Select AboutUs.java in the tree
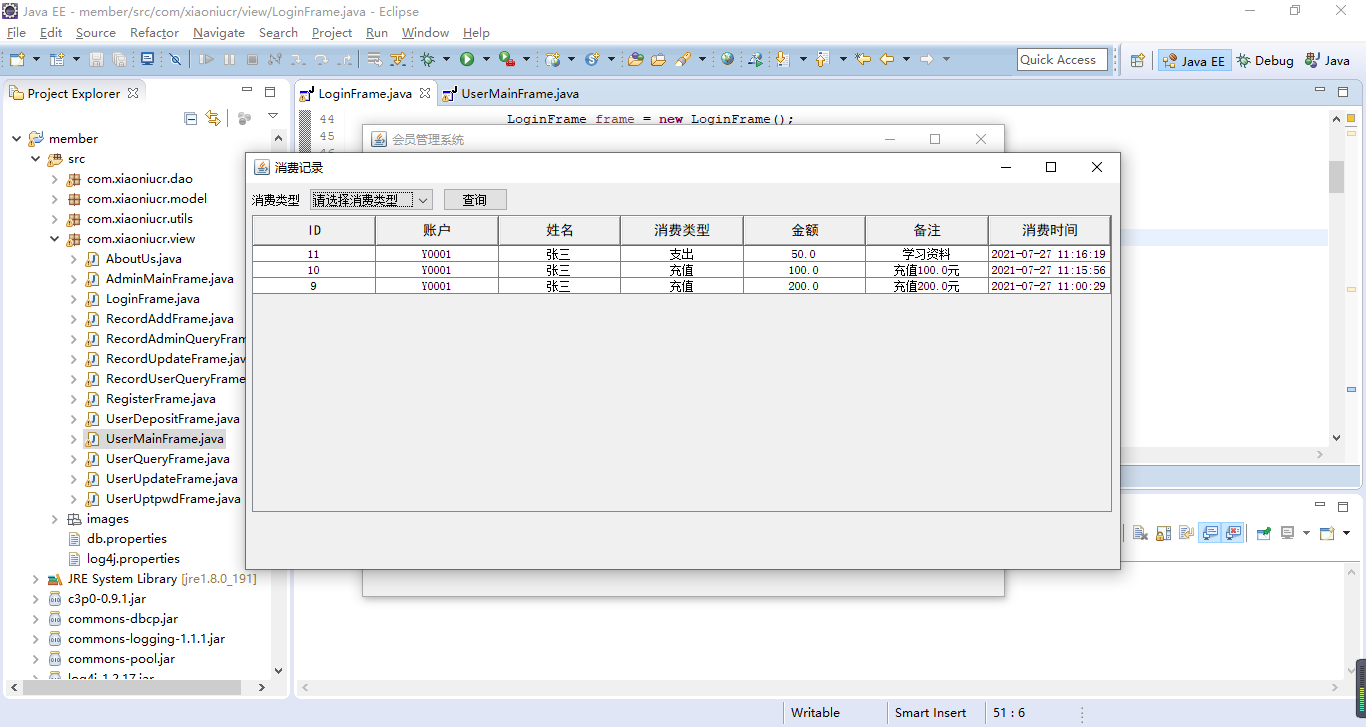The image size is (1366, 727). [134, 259]
